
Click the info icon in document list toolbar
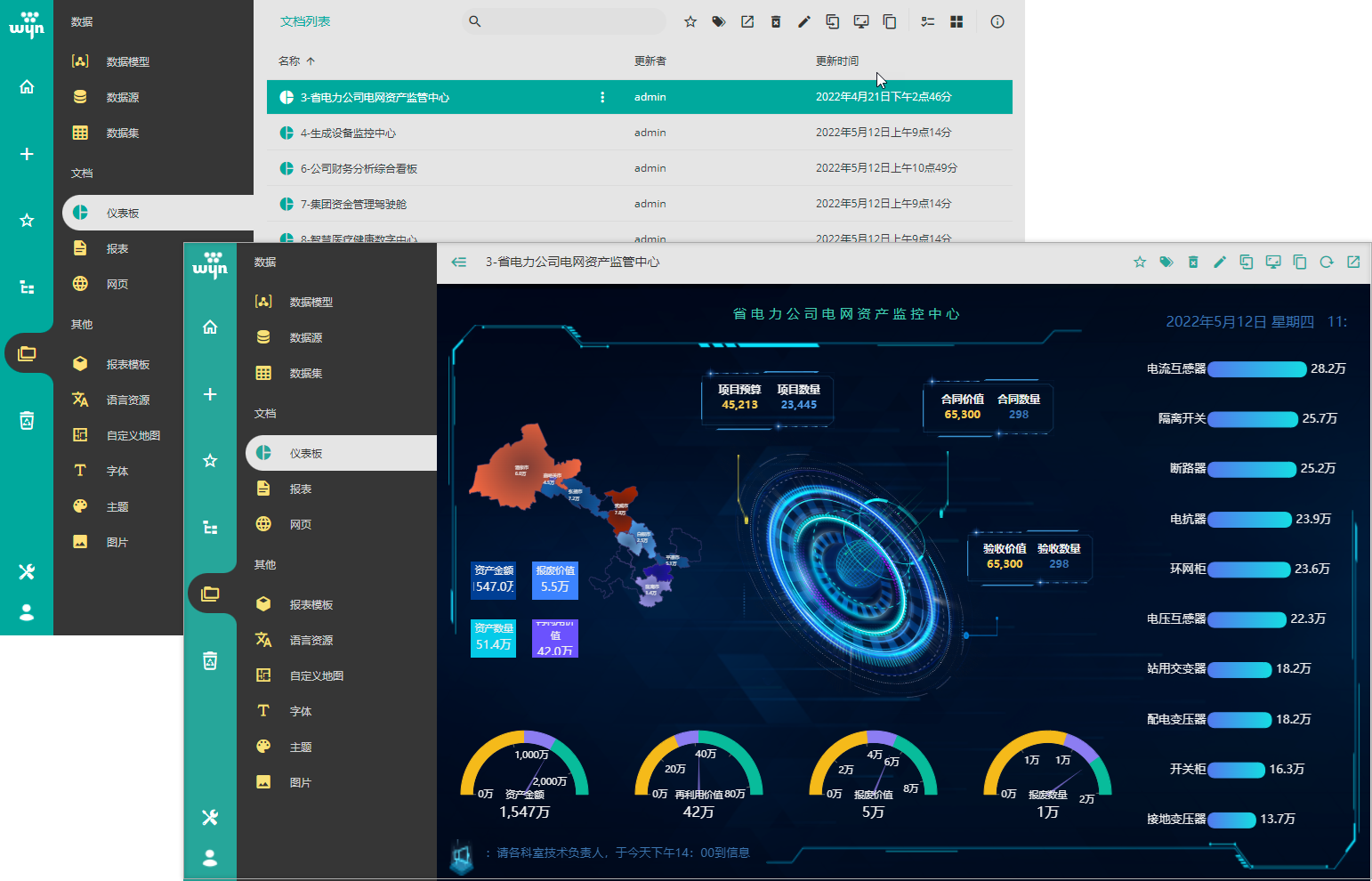pyautogui.click(x=997, y=22)
